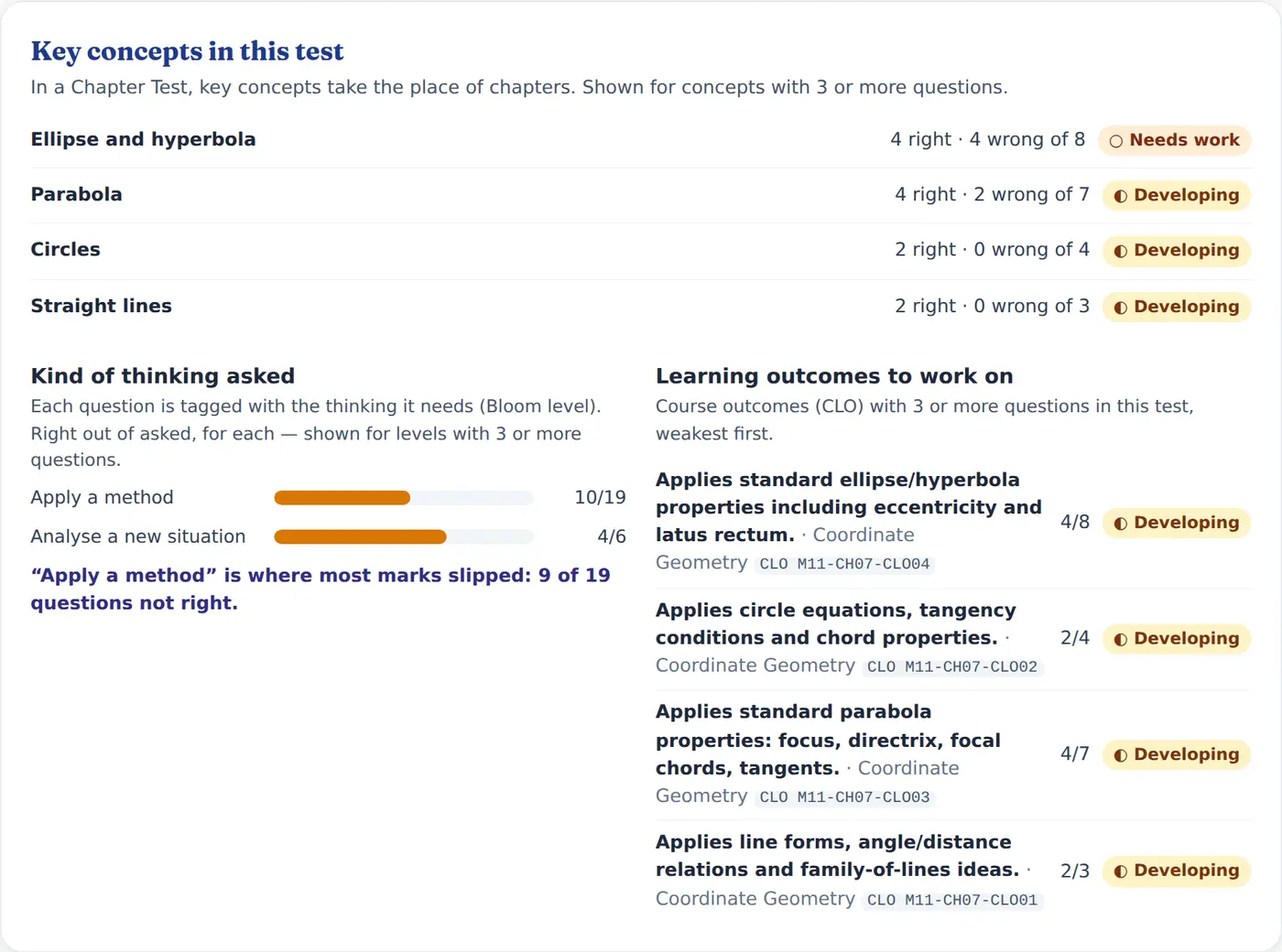Click the 10/19 score

coord(601,497)
